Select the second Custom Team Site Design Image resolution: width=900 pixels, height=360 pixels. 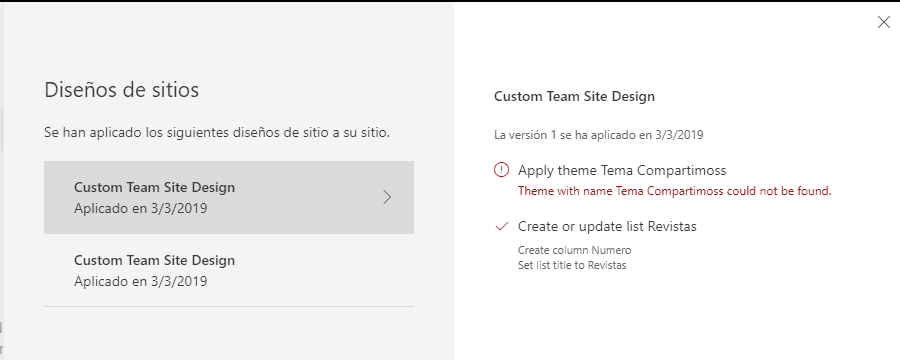tap(229, 270)
